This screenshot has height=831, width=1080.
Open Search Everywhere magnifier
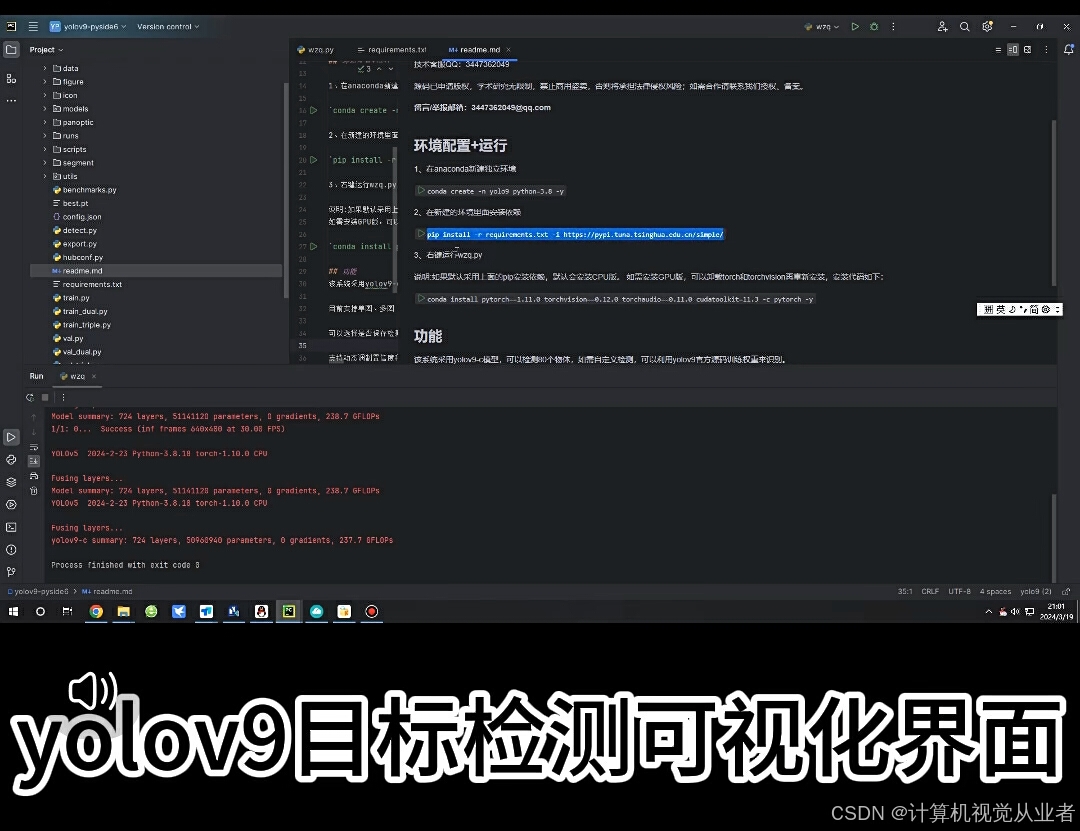coord(964,26)
